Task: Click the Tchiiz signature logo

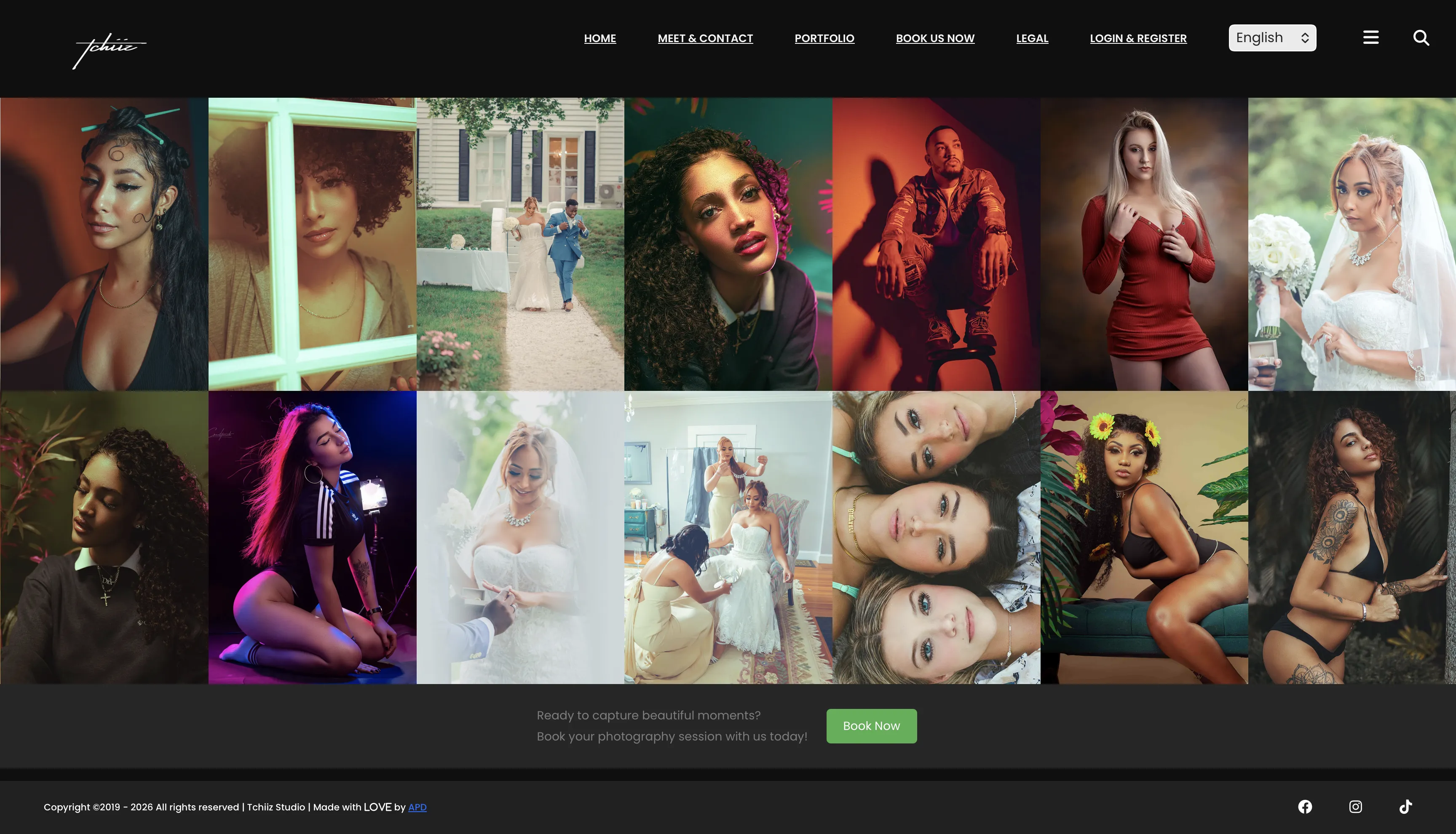Action: (x=110, y=51)
